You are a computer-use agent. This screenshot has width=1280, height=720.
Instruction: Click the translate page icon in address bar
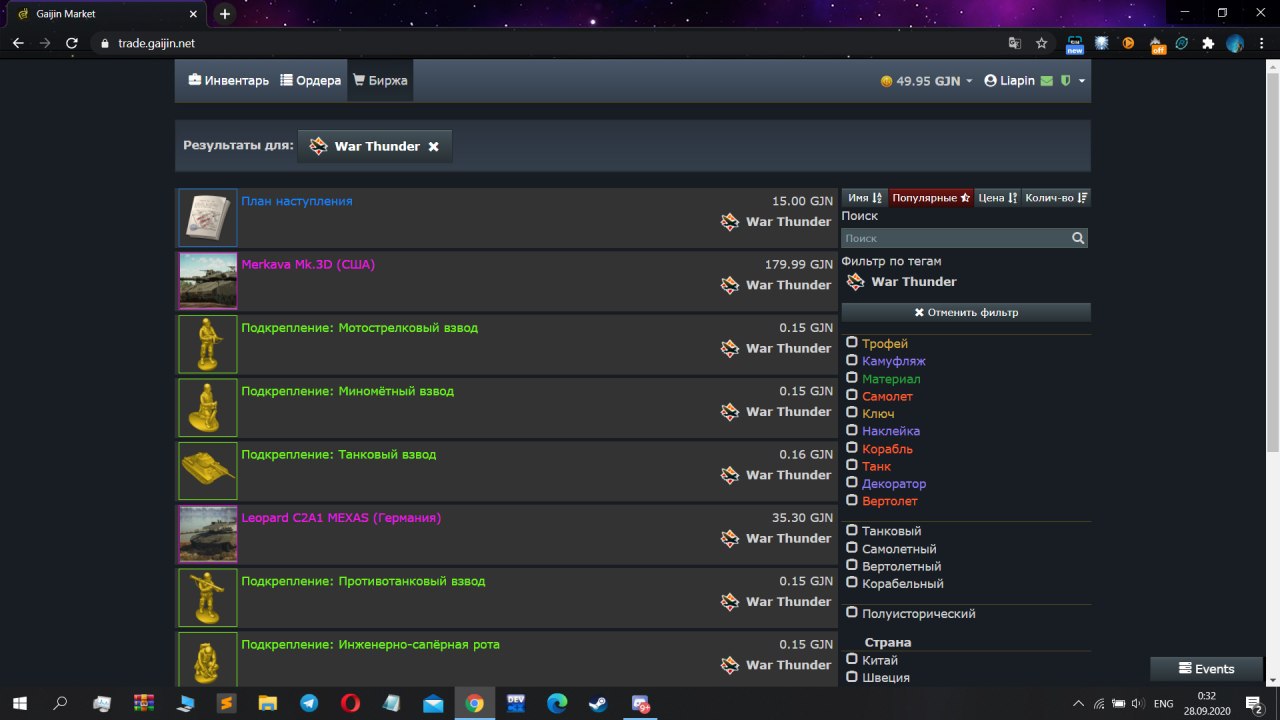pos(1015,43)
